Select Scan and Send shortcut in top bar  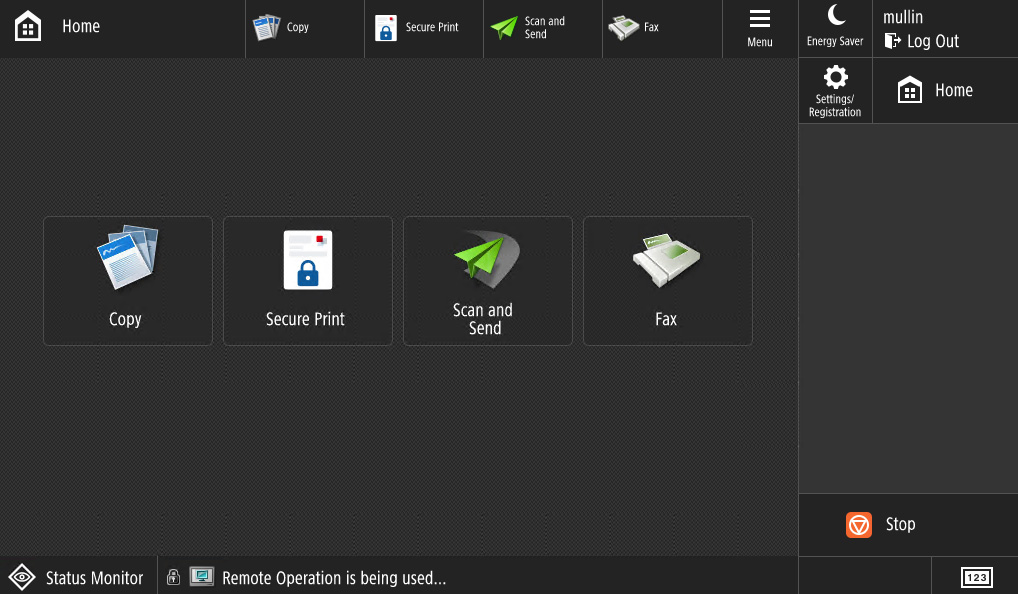543,29
